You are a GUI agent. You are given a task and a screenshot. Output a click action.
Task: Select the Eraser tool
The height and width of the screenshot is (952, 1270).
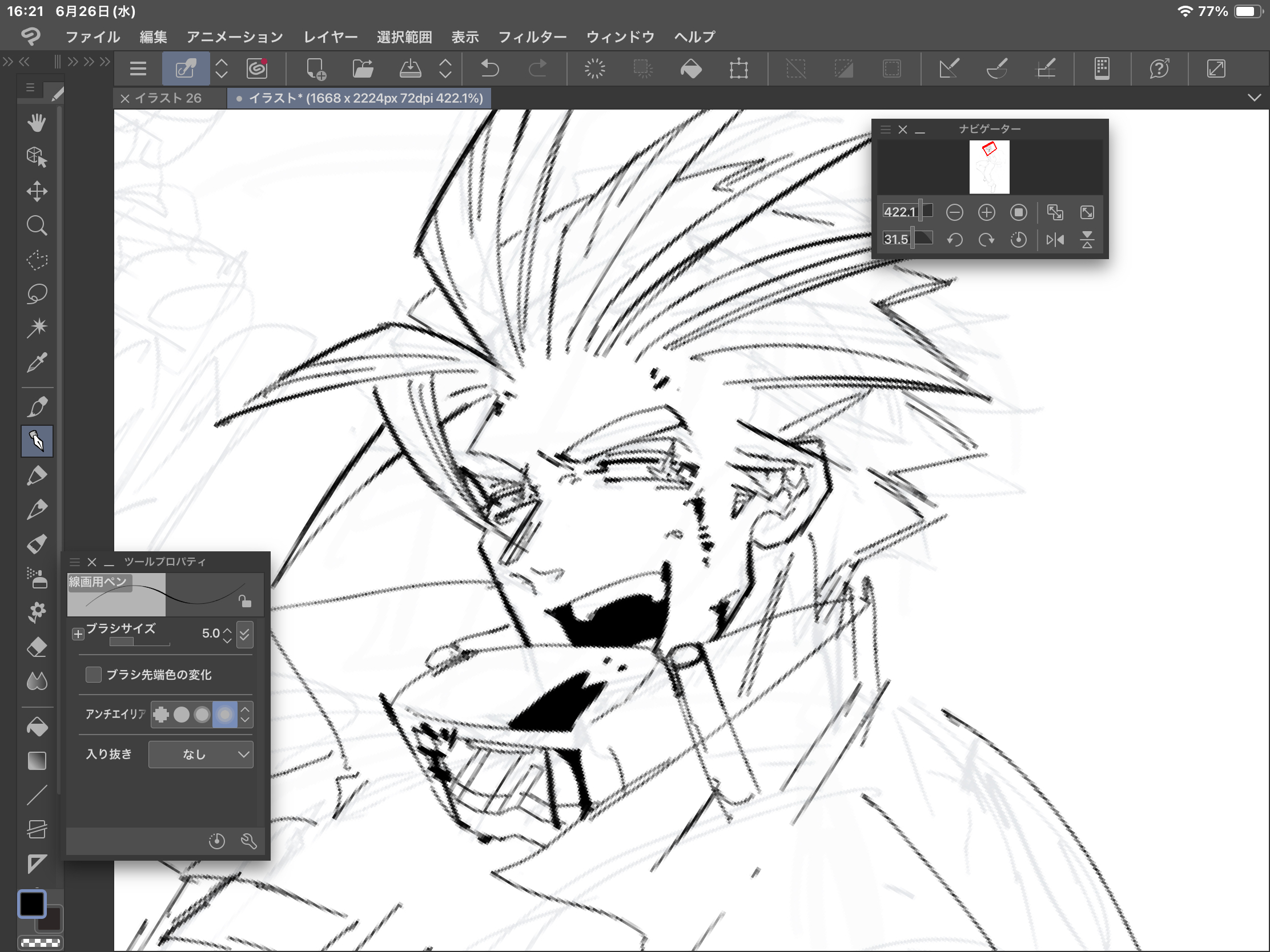37,647
